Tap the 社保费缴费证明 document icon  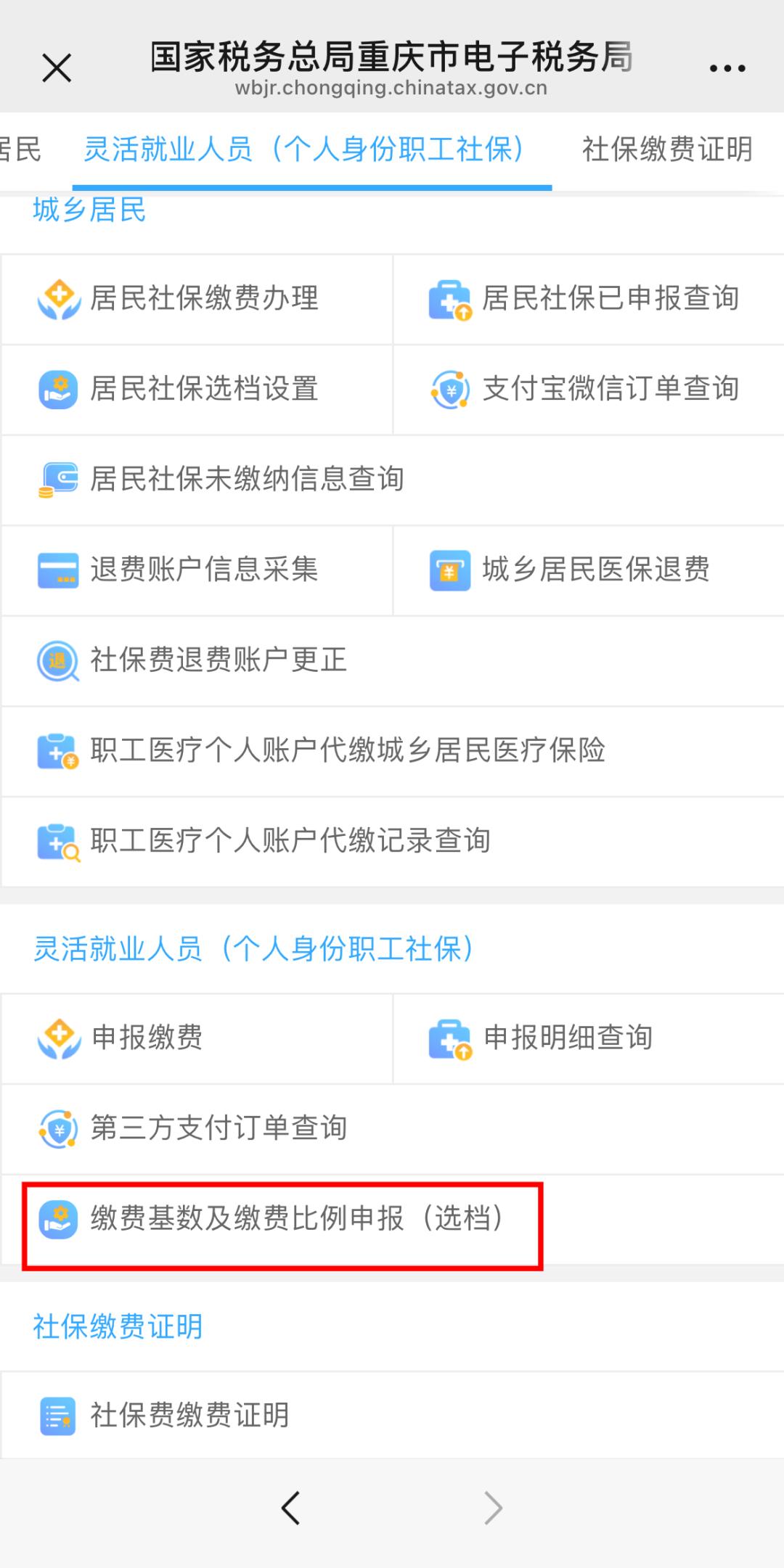(58, 1416)
